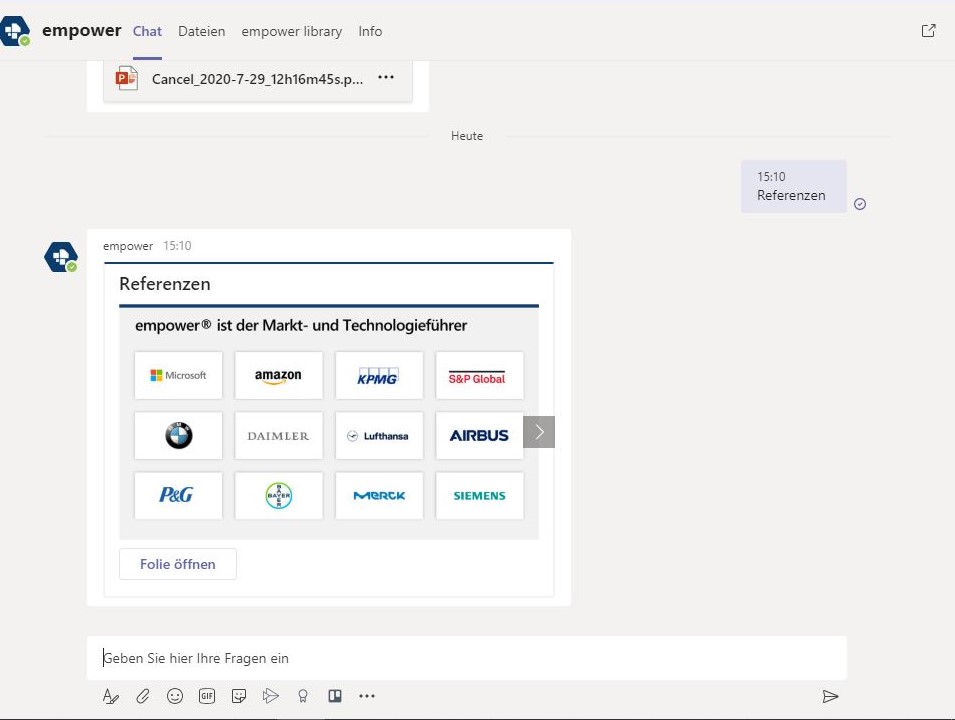
Task: Click the Praise badge icon
Action: click(303, 696)
